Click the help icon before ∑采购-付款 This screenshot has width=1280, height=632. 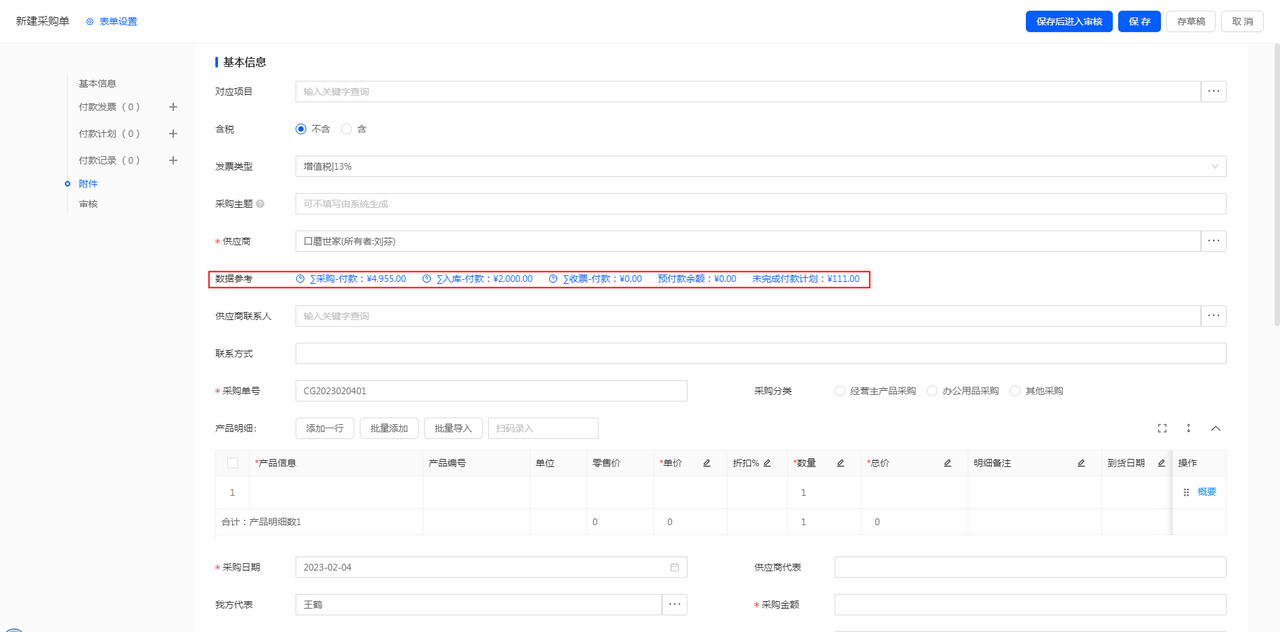pyautogui.click(x=300, y=279)
